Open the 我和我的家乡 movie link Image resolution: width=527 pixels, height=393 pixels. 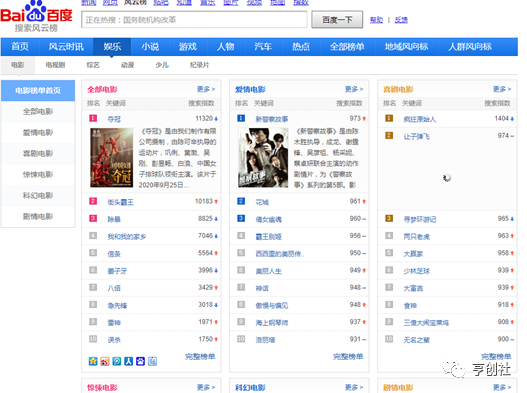click(127, 237)
